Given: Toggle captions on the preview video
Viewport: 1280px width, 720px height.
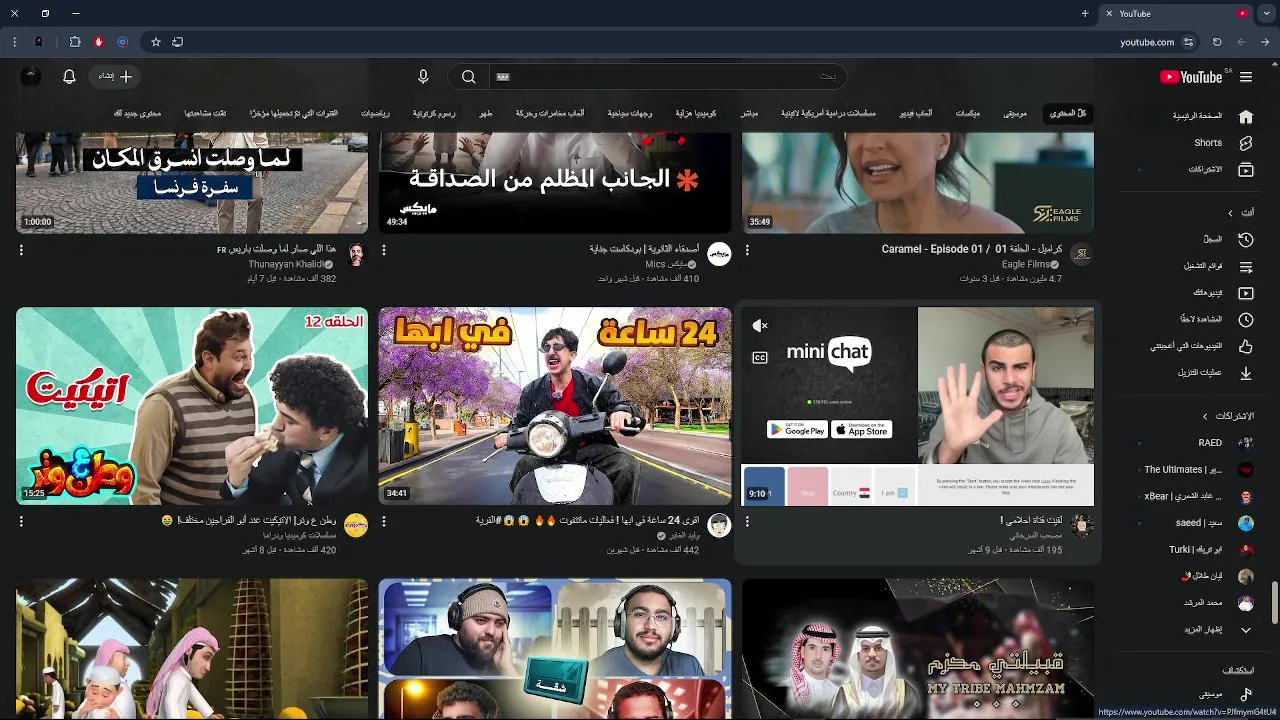Looking at the screenshot, I should point(760,357).
